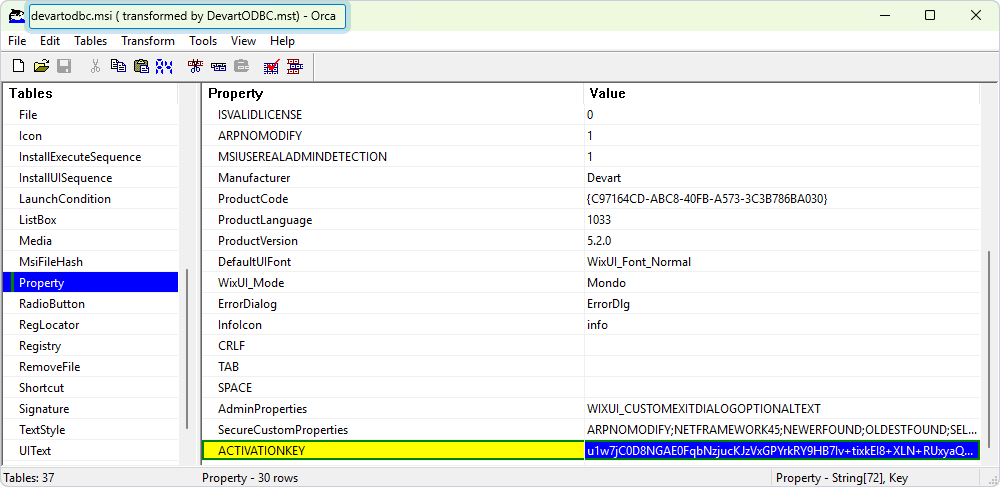Image resolution: width=1000 pixels, height=487 pixels.
Task: Select the Shortcut table
Action: pyautogui.click(x=91, y=388)
